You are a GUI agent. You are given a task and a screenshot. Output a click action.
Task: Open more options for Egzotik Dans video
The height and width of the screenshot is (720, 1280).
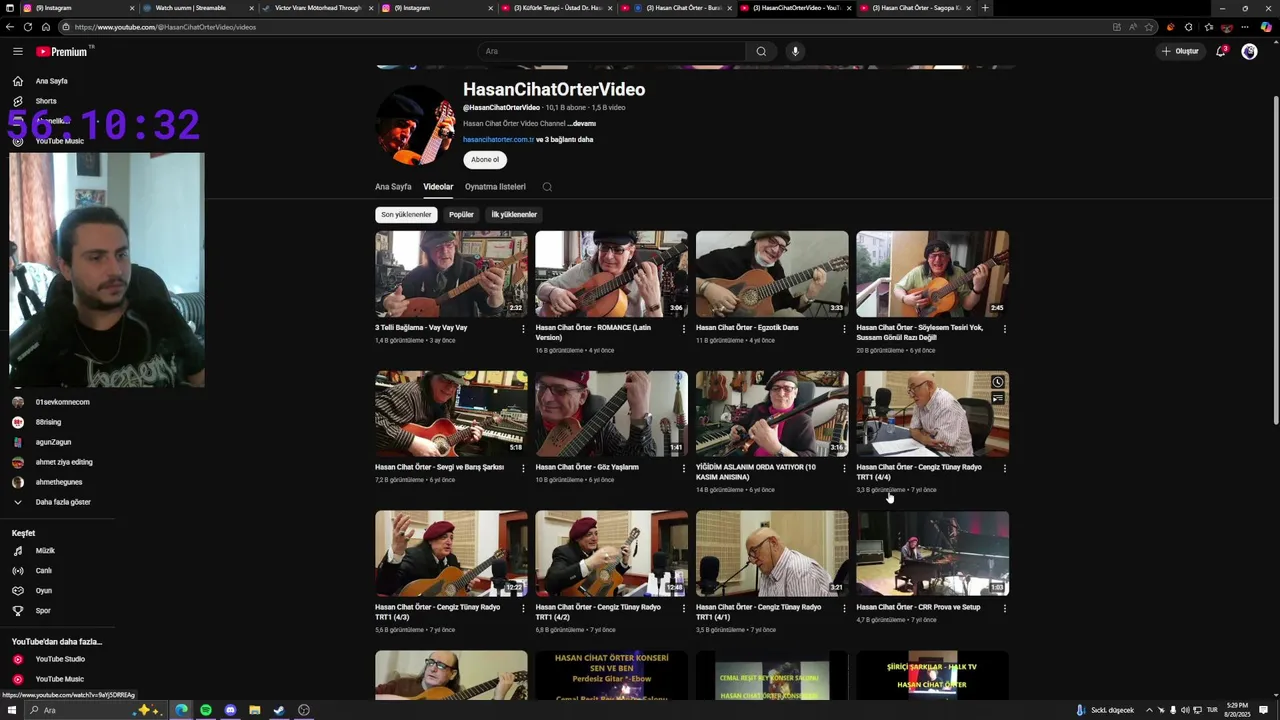[844, 329]
